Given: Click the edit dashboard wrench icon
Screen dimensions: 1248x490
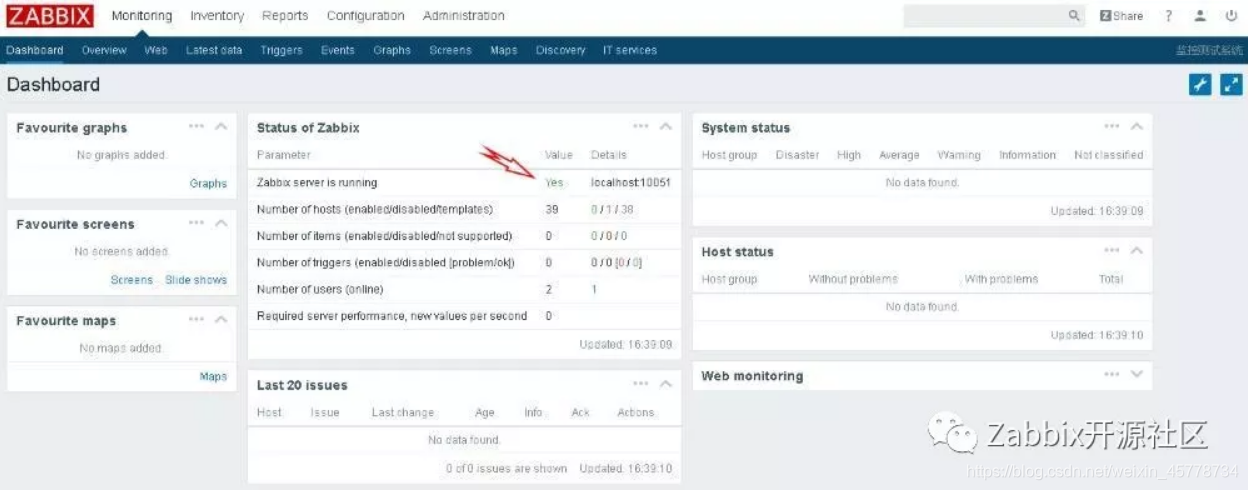Looking at the screenshot, I should [1200, 85].
